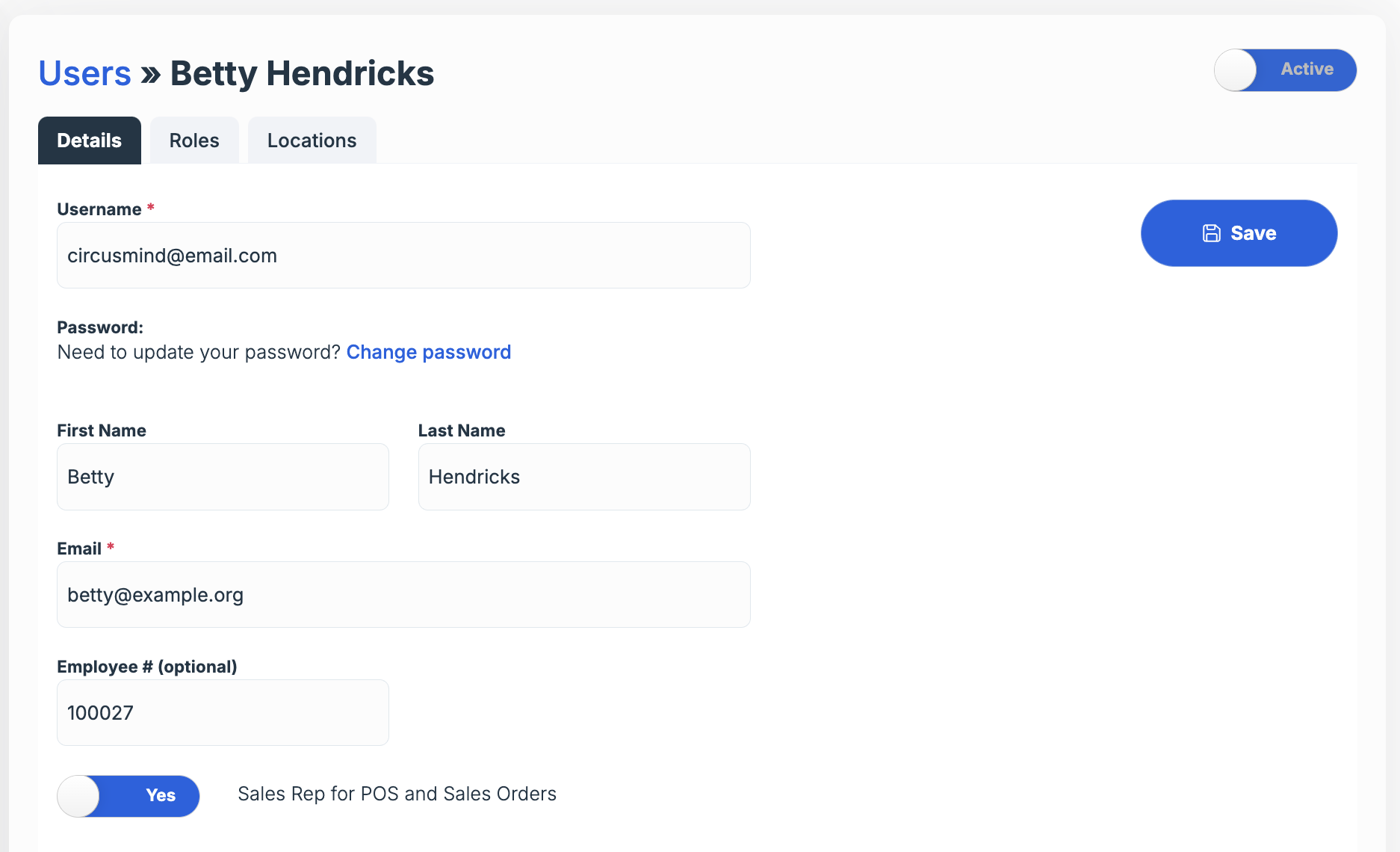The width and height of the screenshot is (1400, 852).
Task: Click the Email field label
Action: pyautogui.click(x=79, y=549)
